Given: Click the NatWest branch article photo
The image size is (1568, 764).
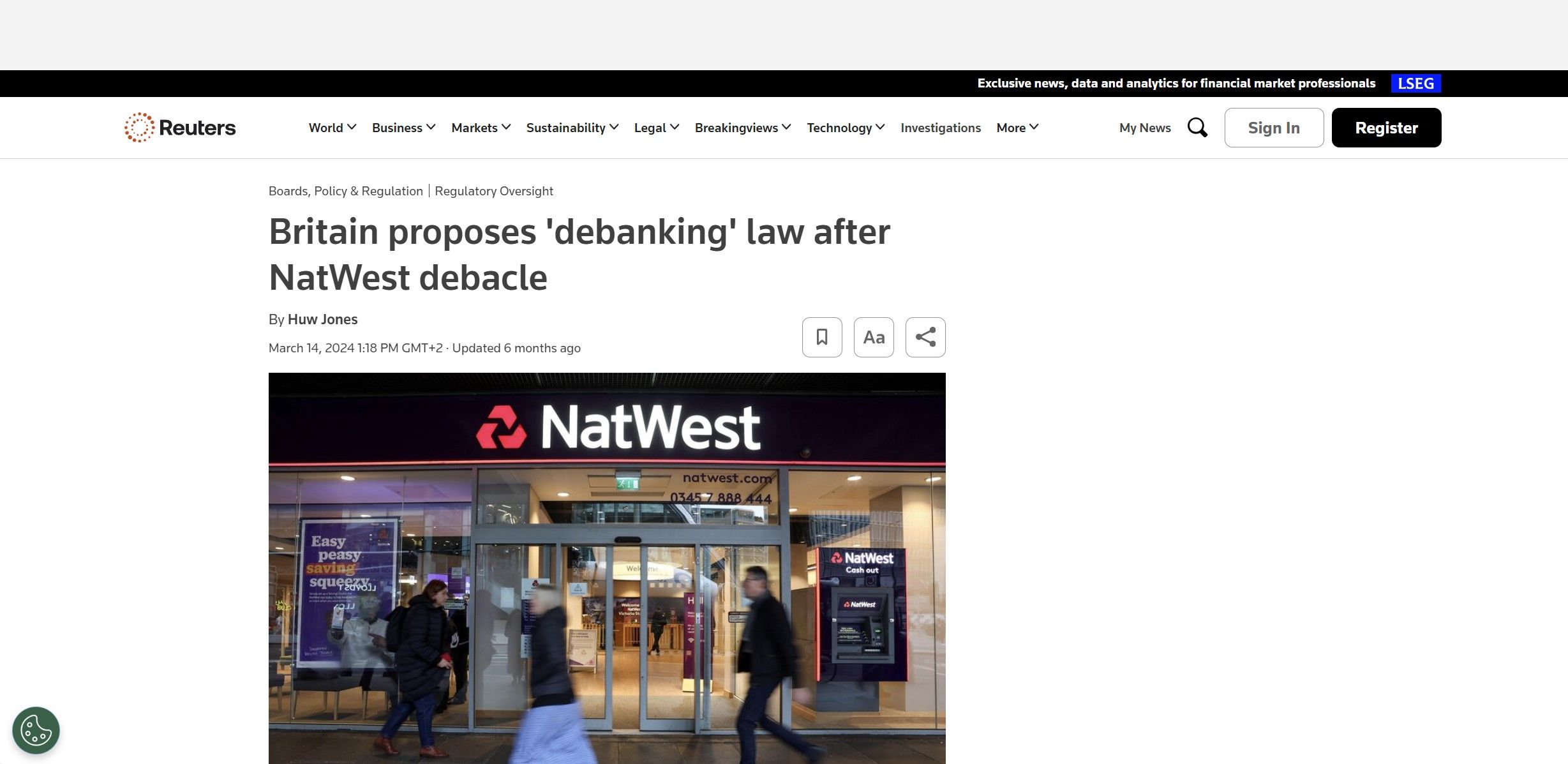Looking at the screenshot, I should coord(607,568).
